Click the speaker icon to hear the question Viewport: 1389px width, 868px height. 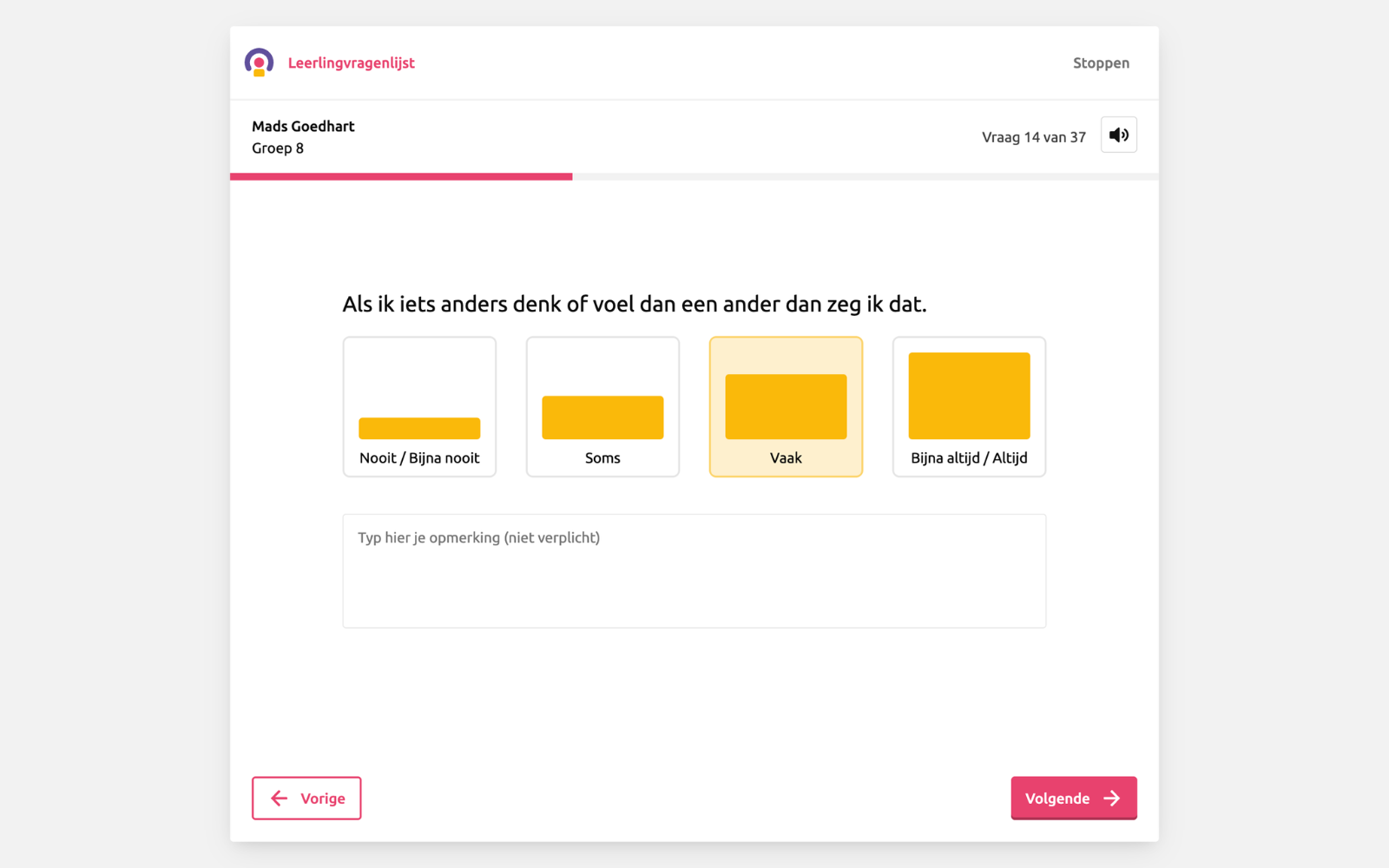coord(1118,135)
